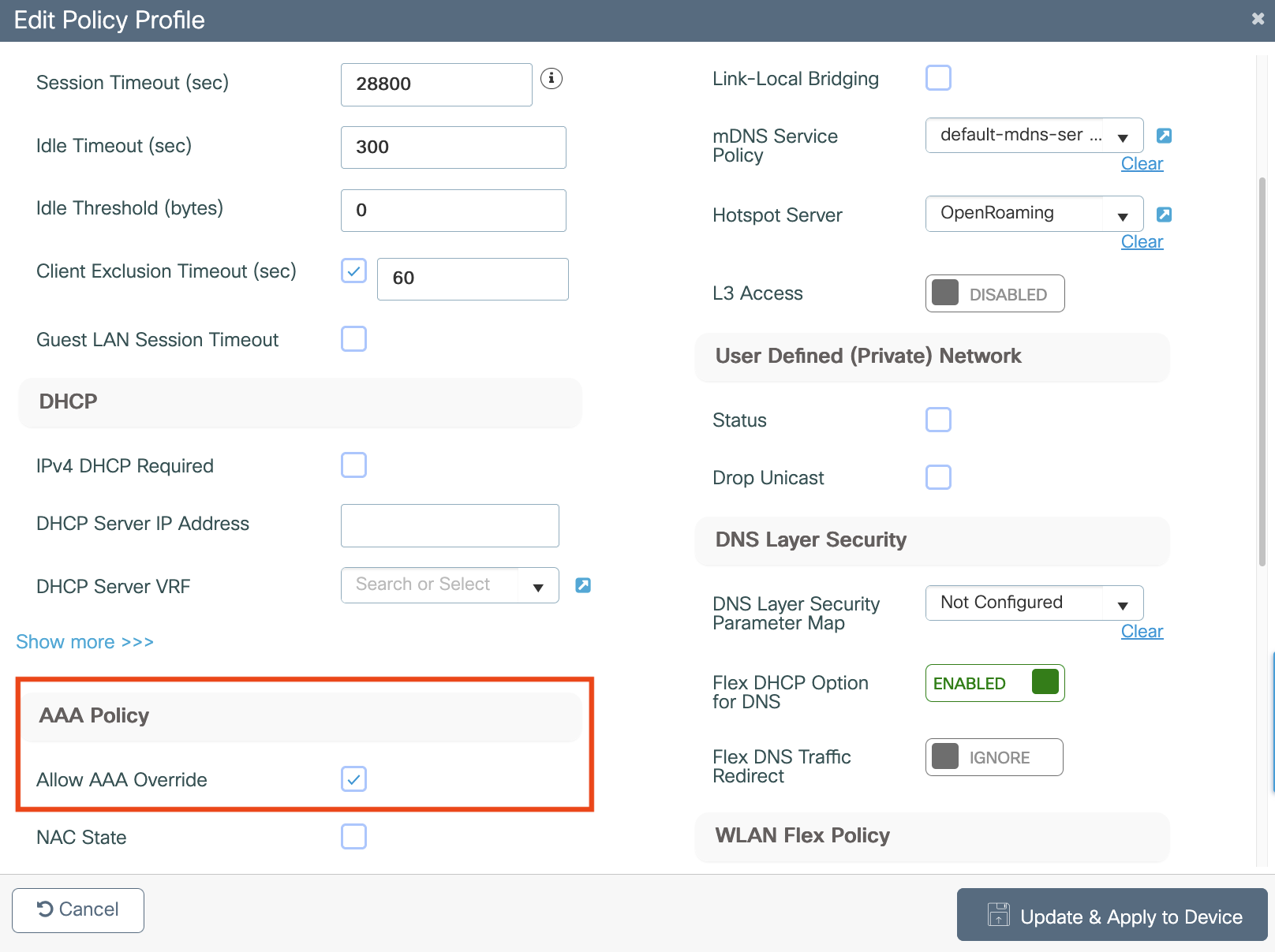Viewport: 1275px width, 952px height.
Task: Click the save icon on Update & Apply button
Action: 999,915
